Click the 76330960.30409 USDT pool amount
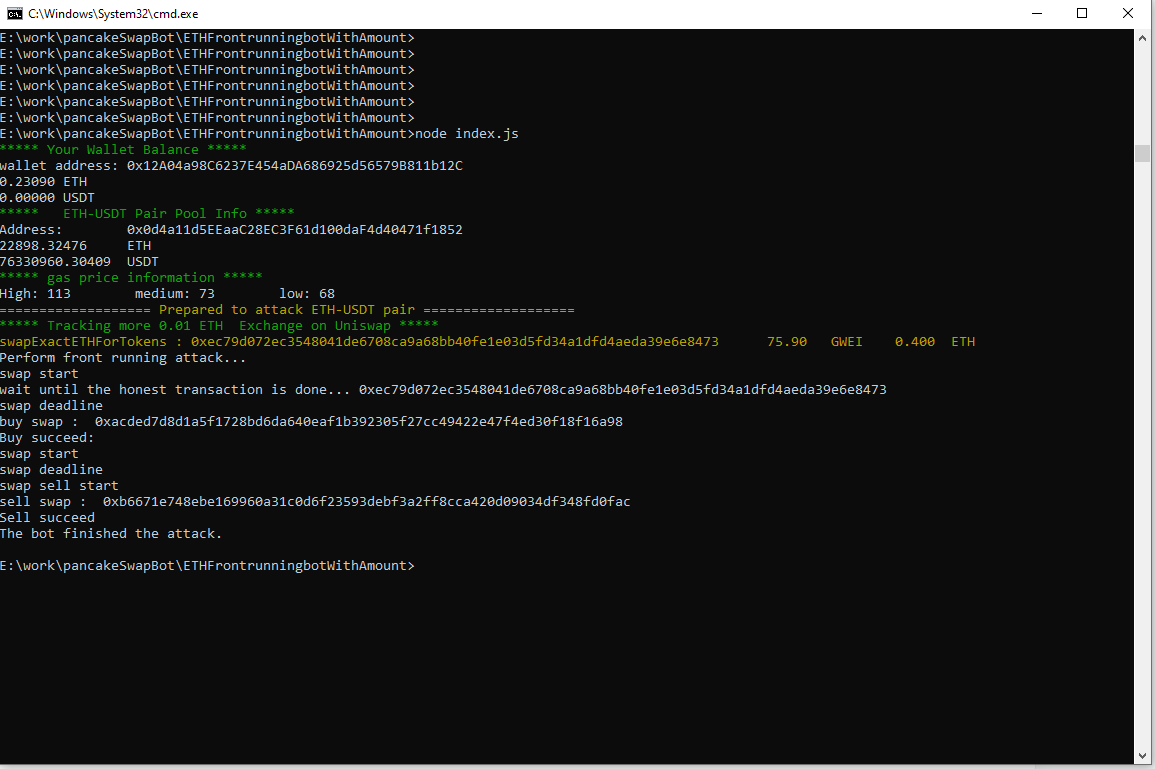Screen dimensions: 1155x769 (79, 262)
